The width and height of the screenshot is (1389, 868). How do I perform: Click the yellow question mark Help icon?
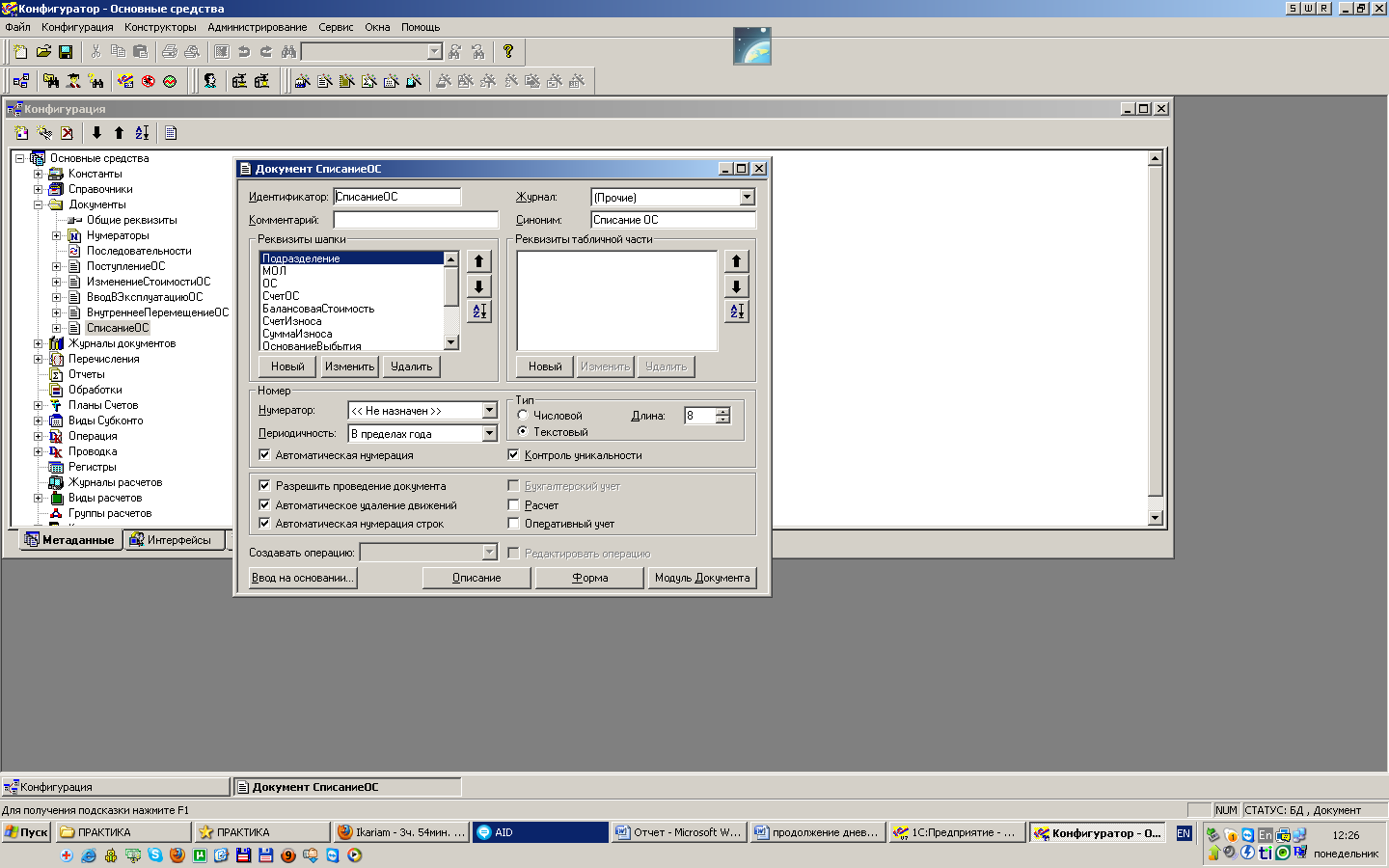point(508,51)
